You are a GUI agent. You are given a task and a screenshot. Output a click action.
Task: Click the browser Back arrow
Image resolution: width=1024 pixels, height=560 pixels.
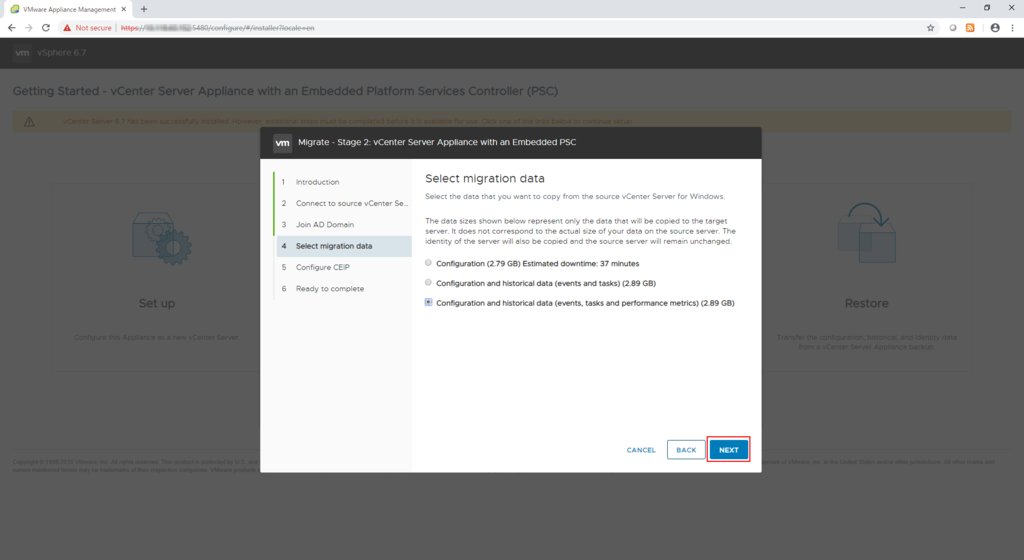tap(11, 27)
